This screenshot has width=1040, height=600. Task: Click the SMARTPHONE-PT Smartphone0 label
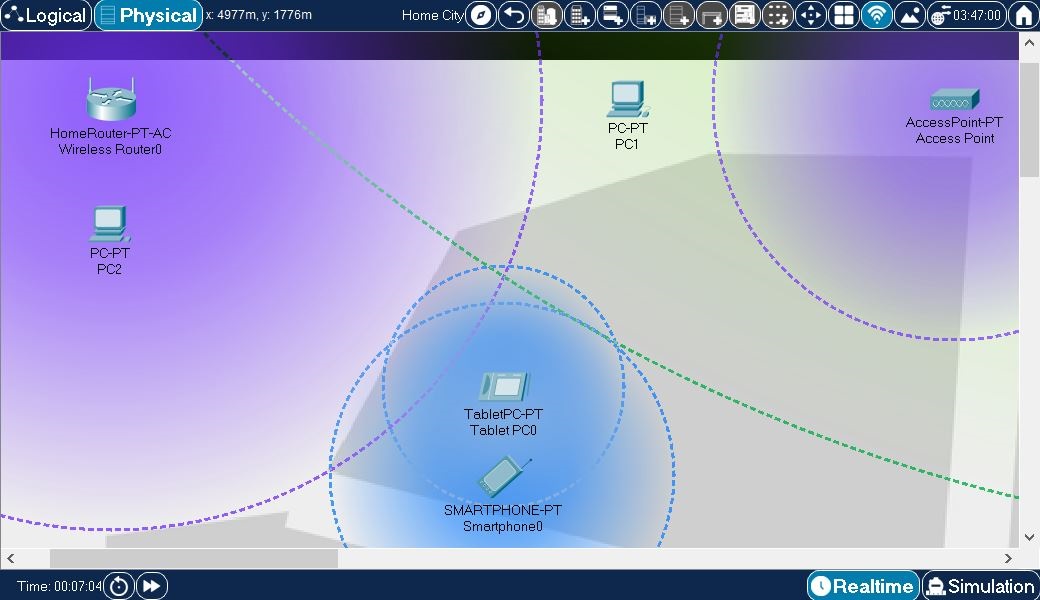pos(503,518)
